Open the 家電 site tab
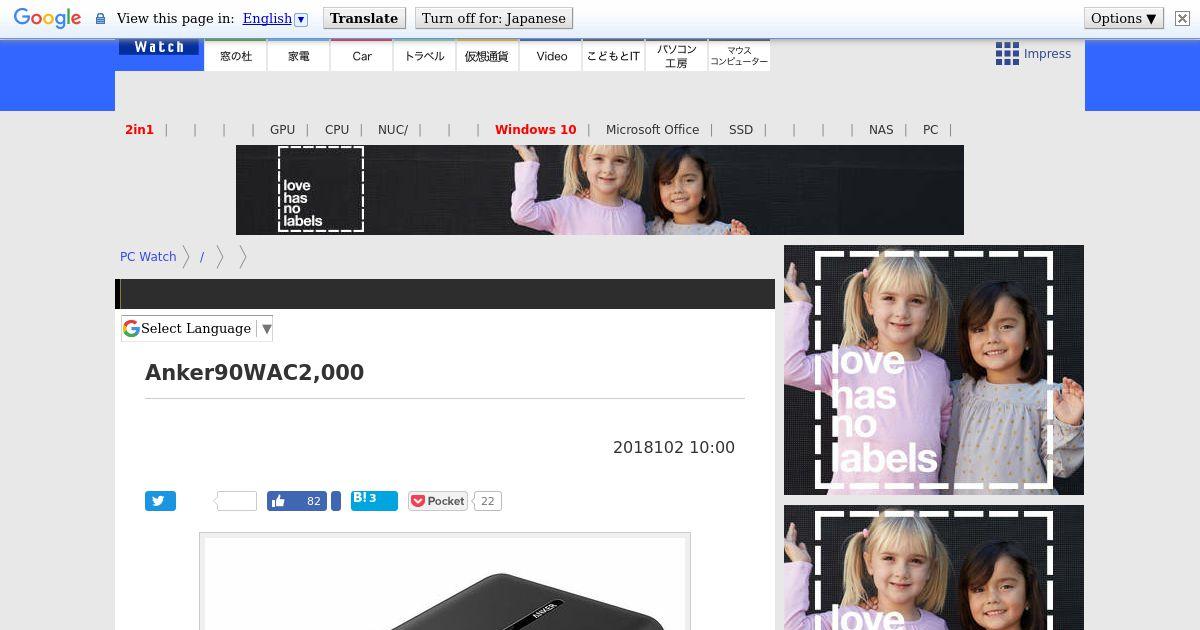This screenshot has width=1200, height=630. [299, 56]
